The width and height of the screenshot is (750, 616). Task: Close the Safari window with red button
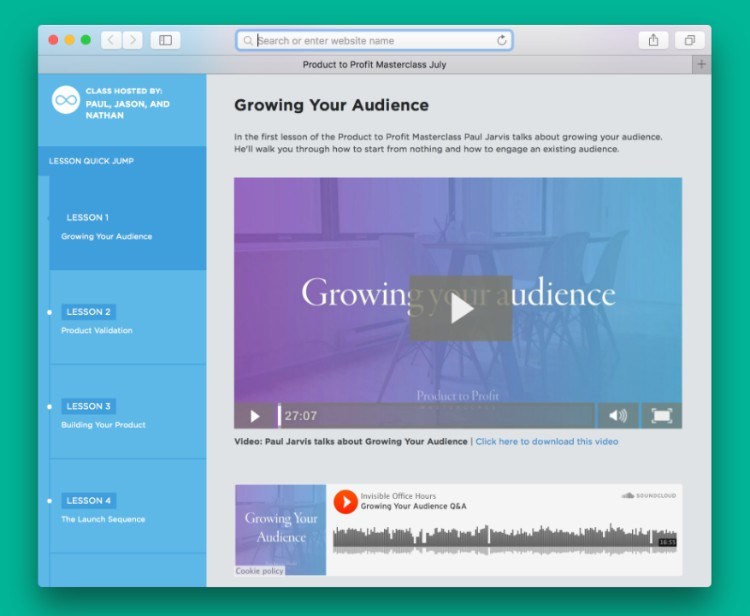click(x=54, y=40)
